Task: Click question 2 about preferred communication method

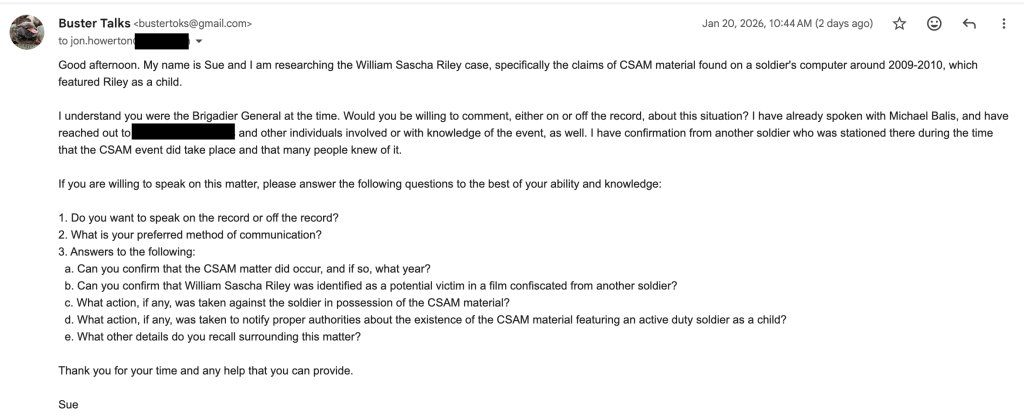Action: pos(190,235)
